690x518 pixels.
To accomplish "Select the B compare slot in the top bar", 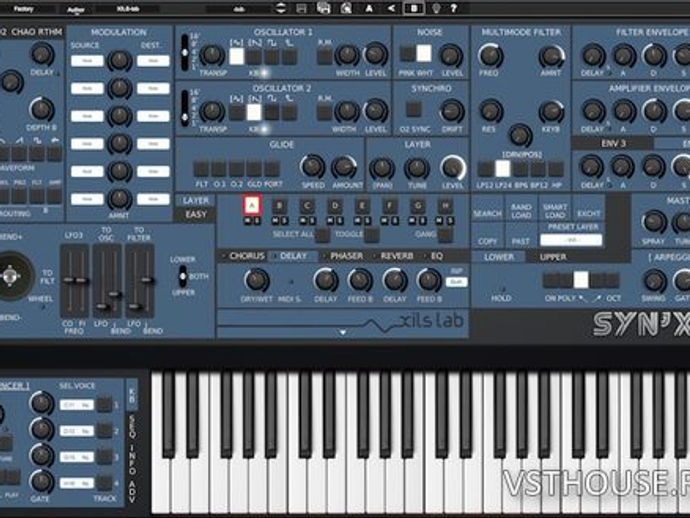I will pos(414,8).
